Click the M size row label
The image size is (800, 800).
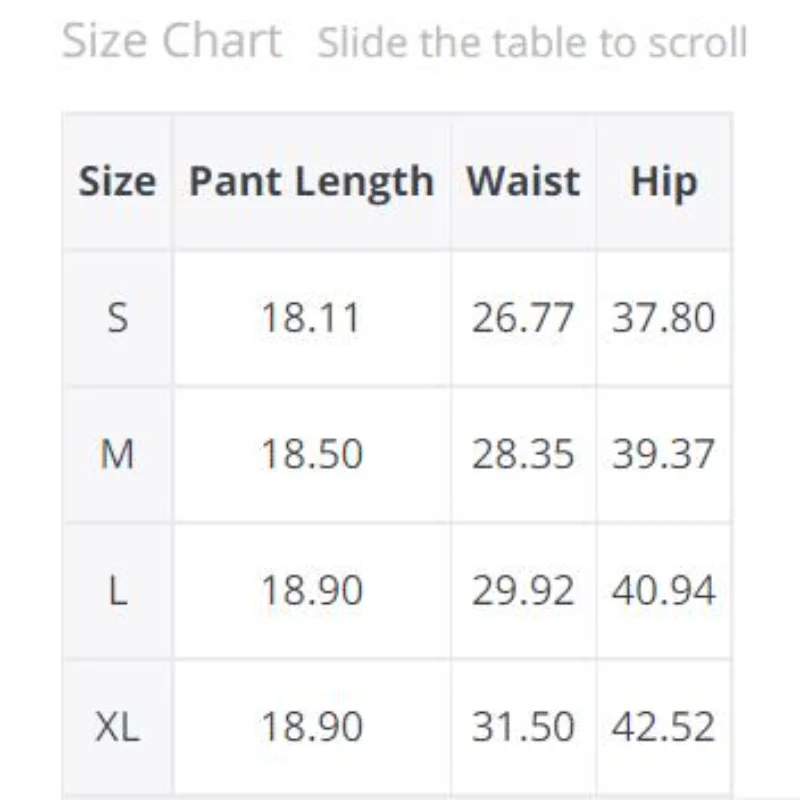tap(118, 455)
